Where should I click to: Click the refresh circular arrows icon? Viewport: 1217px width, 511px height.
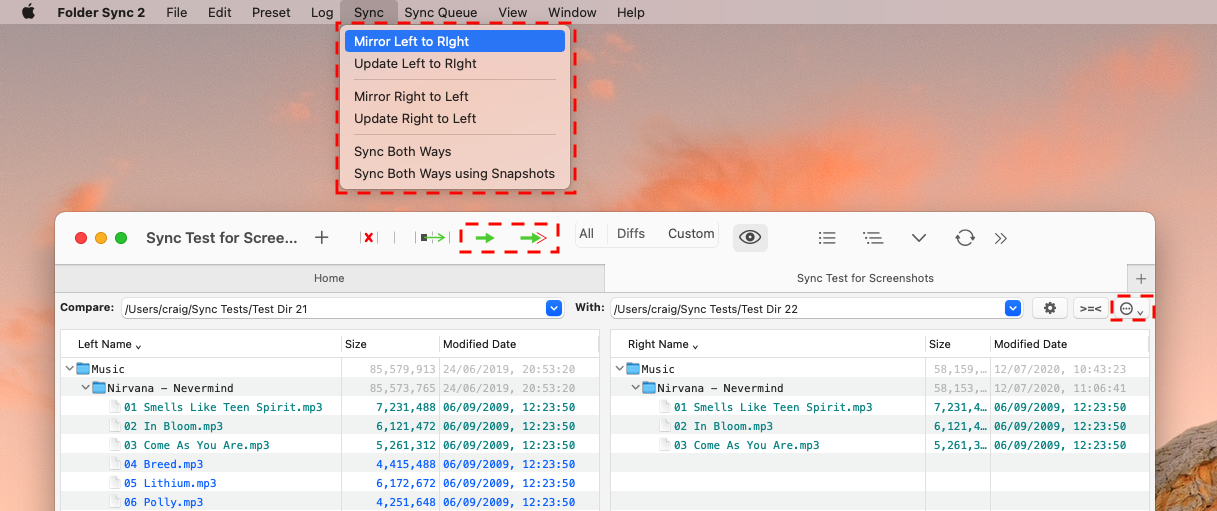[x=964, y=238]
